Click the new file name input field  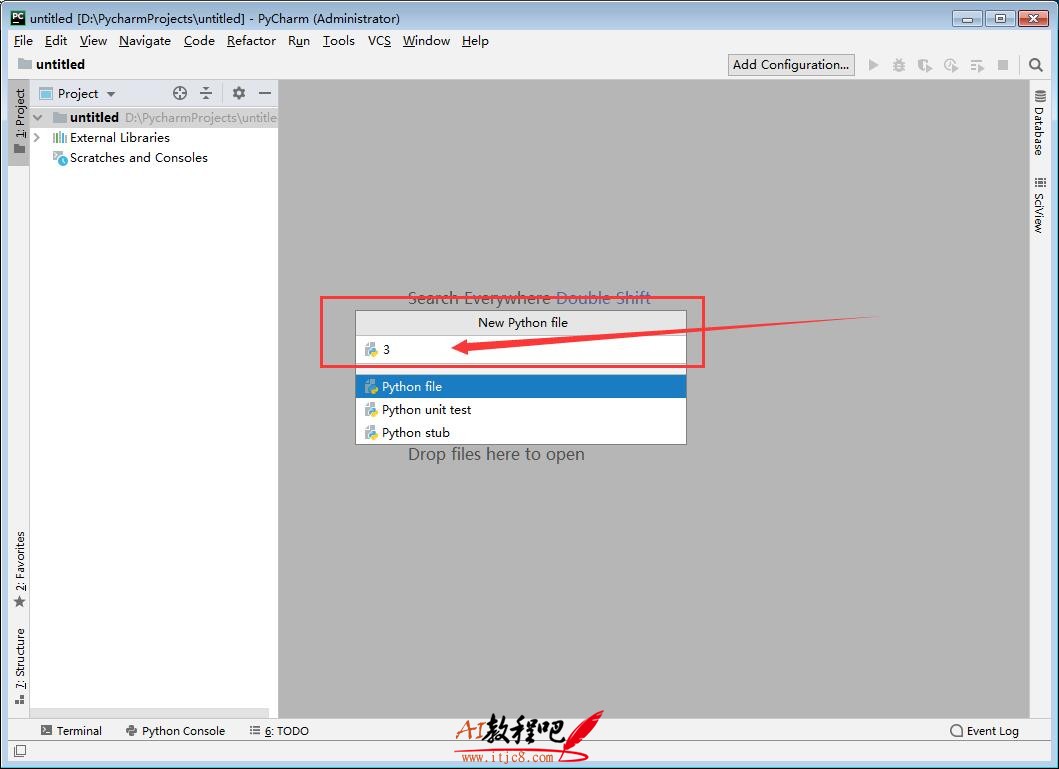tap(521, 350)
